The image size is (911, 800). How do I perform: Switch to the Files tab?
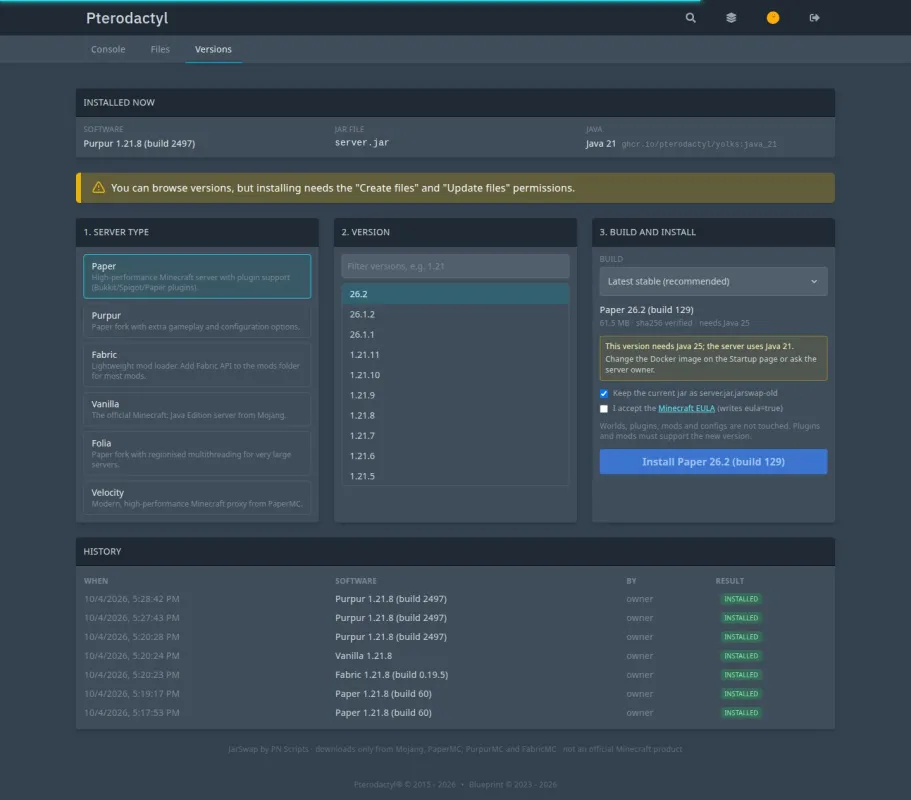tap(160, 49)
